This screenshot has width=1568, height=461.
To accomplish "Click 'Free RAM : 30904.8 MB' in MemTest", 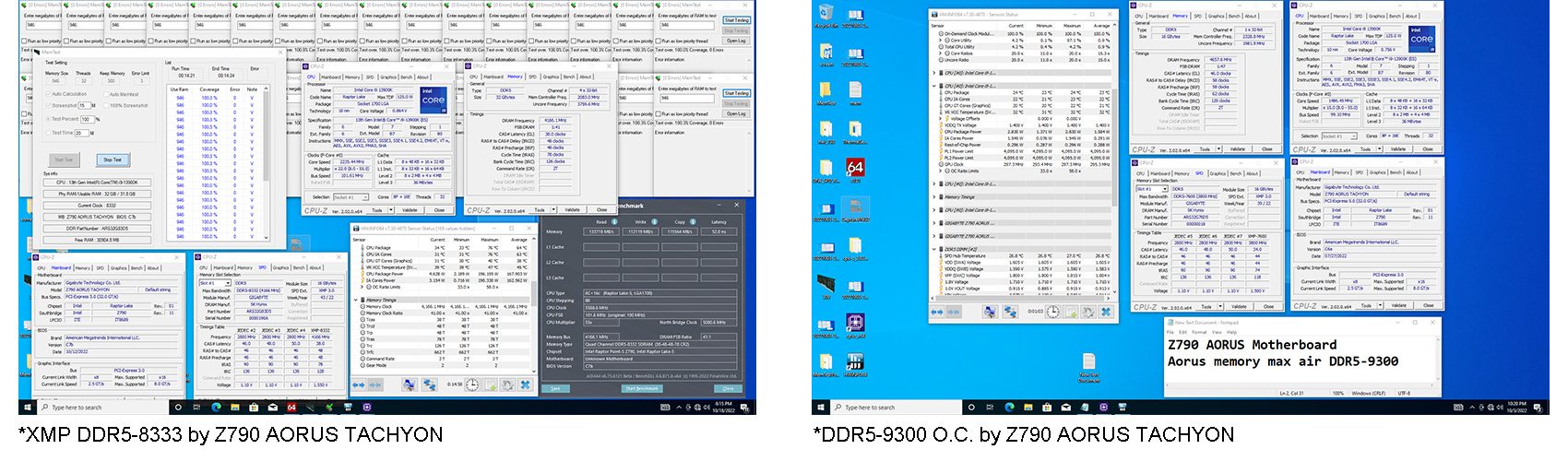I will (97, 241).
